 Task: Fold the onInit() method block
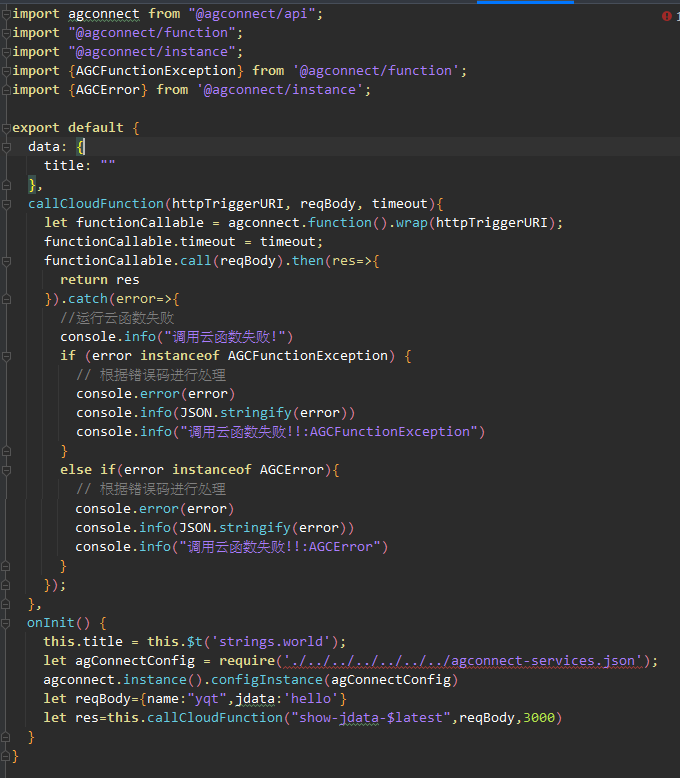(x=6, y=623)
